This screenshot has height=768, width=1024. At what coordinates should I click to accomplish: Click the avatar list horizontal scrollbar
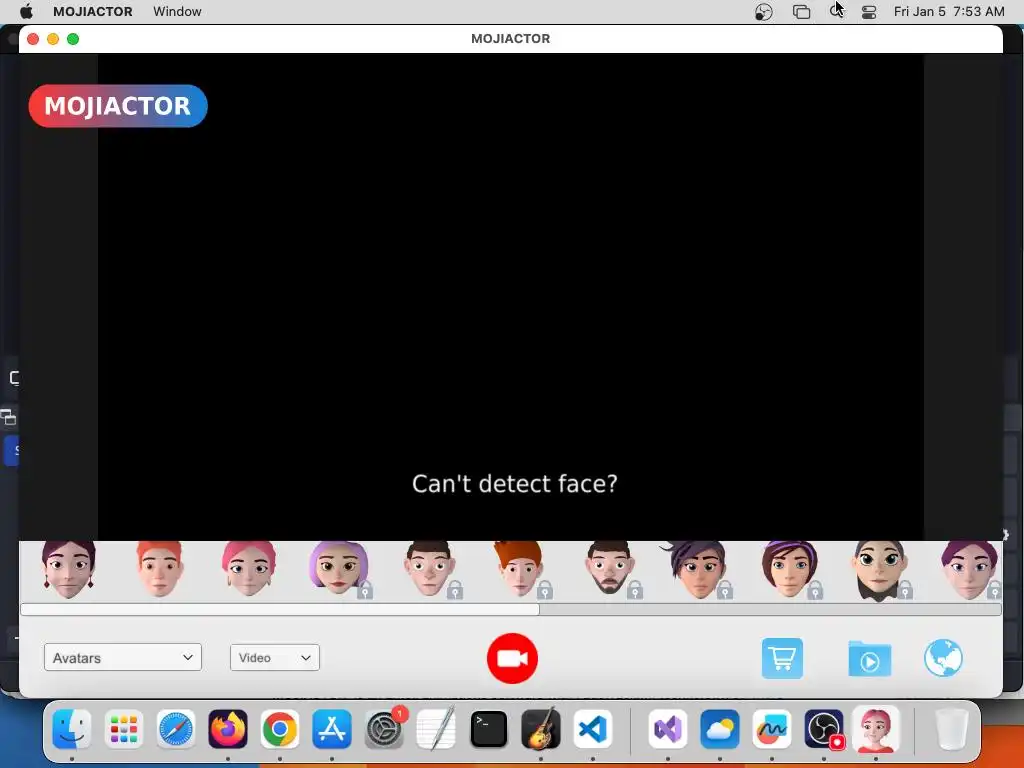click(x=511, y=609)
